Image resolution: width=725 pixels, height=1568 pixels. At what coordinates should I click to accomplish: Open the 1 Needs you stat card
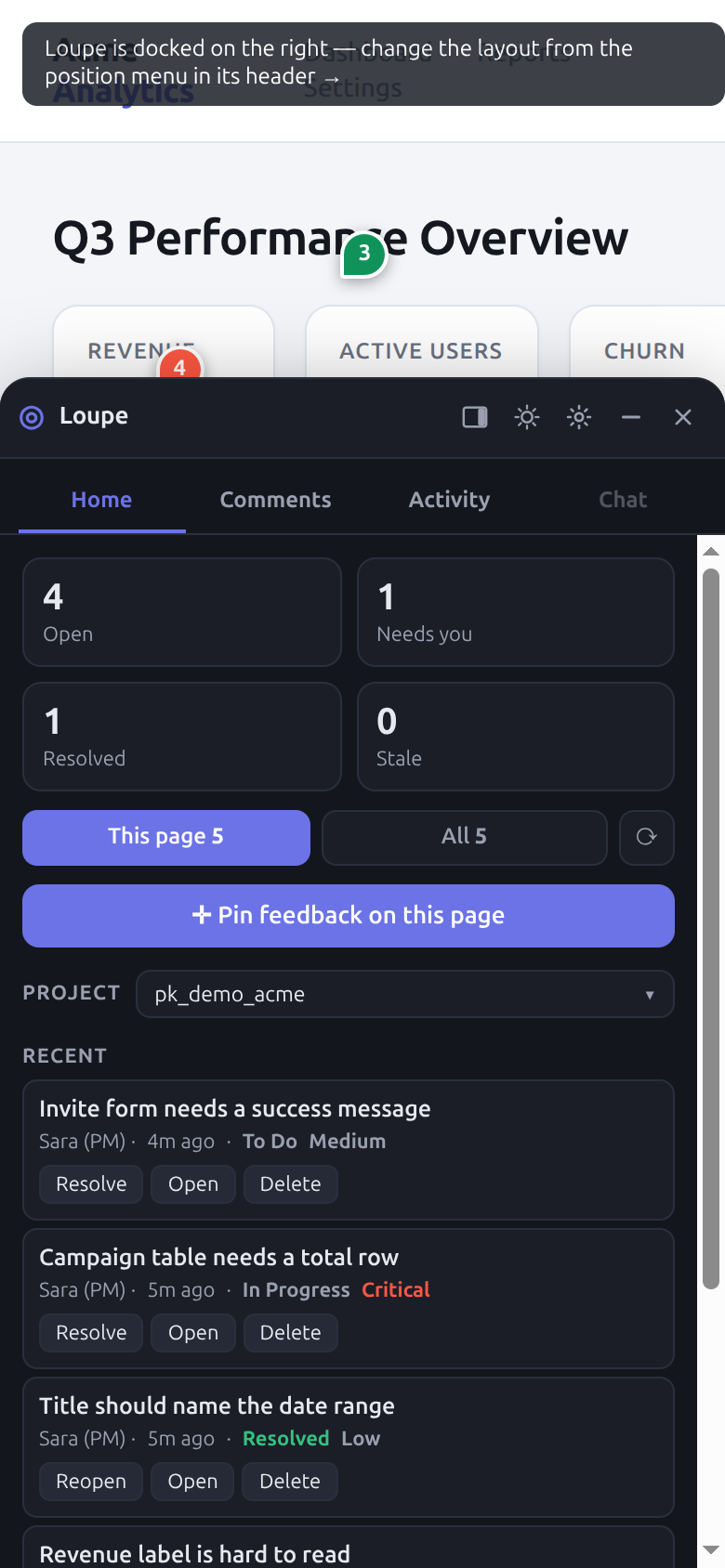coord(516,612)
